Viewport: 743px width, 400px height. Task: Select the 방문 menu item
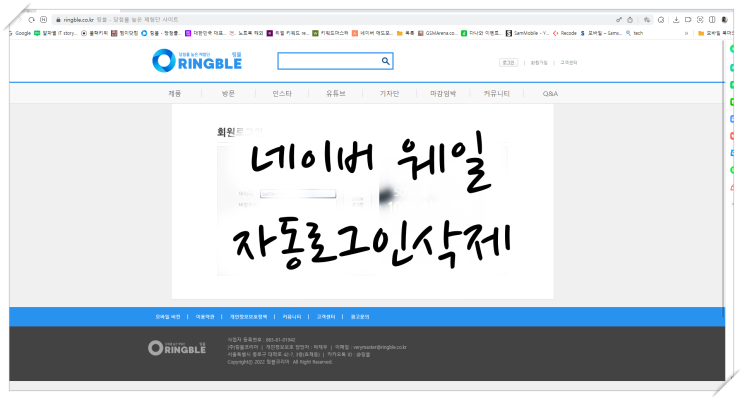coord(228,93)
